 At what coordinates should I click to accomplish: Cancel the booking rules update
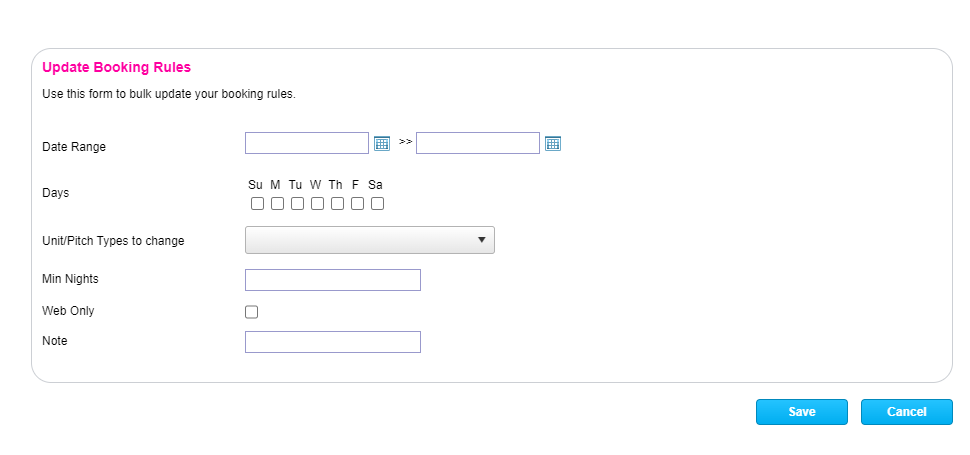click(907, 412)
